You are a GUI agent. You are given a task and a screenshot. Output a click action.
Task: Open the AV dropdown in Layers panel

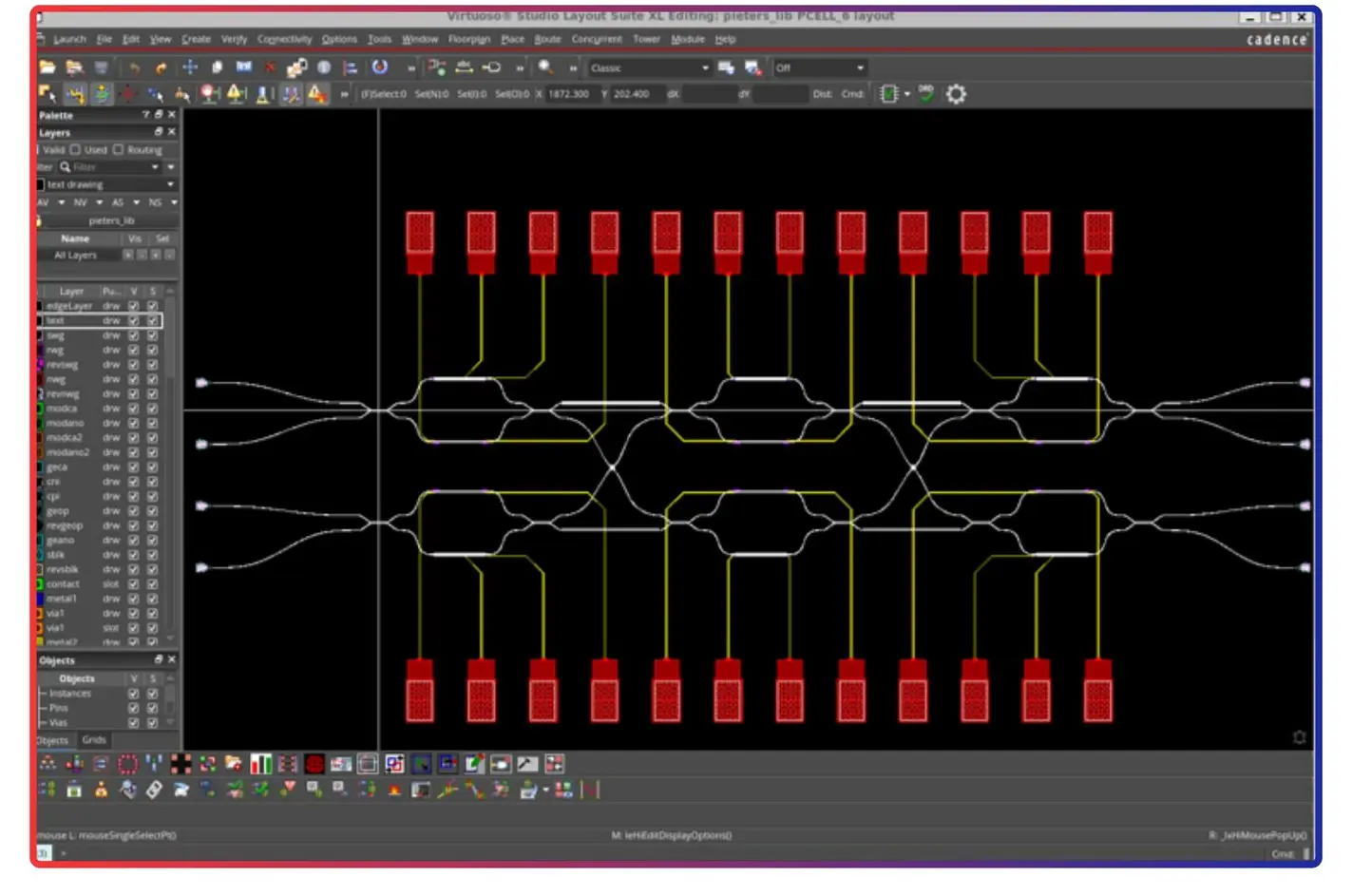pos(62,202)
